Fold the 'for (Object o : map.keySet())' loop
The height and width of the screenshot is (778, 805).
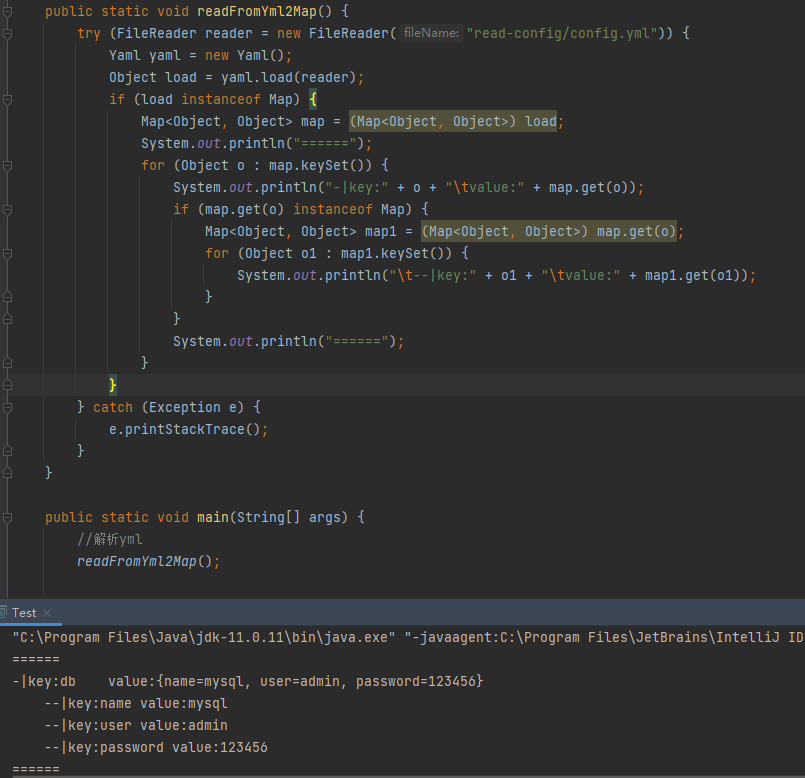pyautogui.click(x=7, y=165)
